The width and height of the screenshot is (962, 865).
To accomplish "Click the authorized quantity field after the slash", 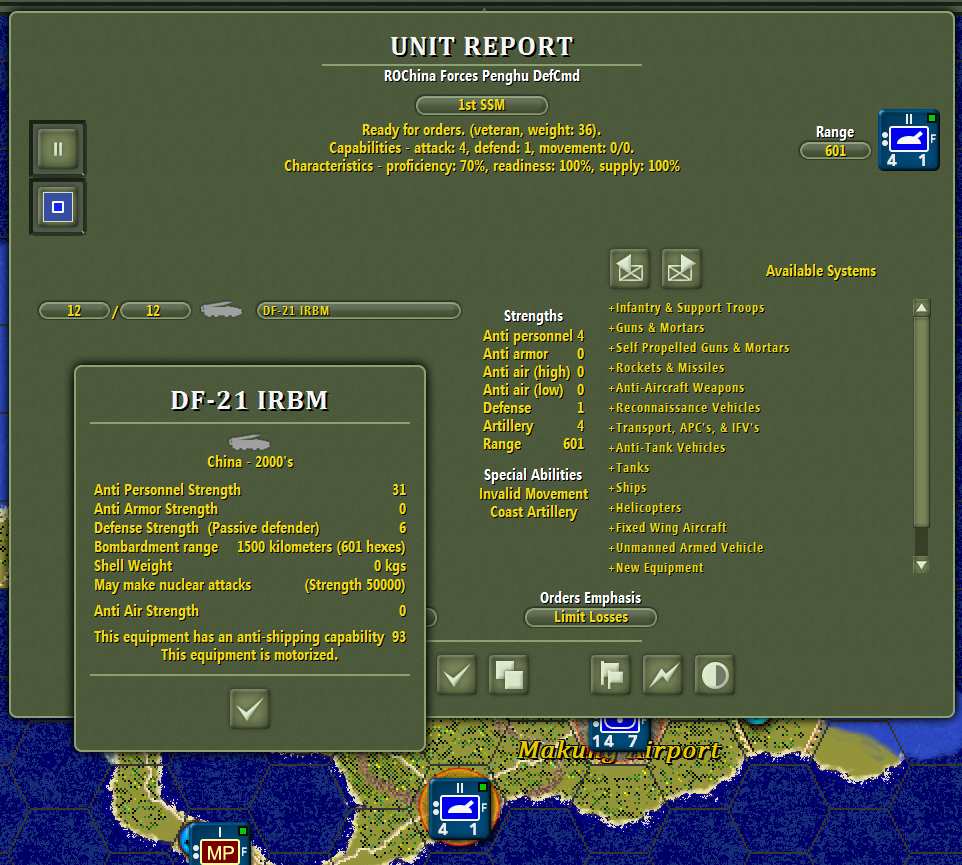I will coord(155,310).
